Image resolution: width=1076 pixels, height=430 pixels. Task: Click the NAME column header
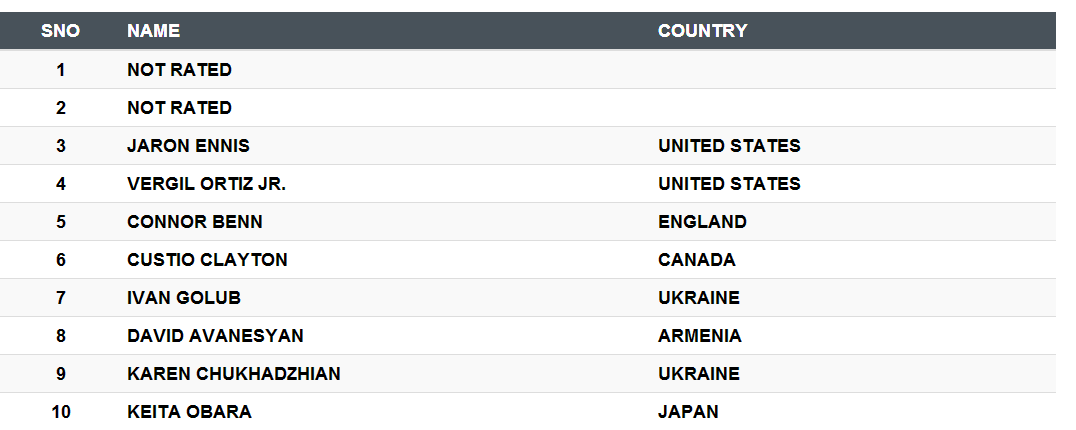[x=154, y=31]
